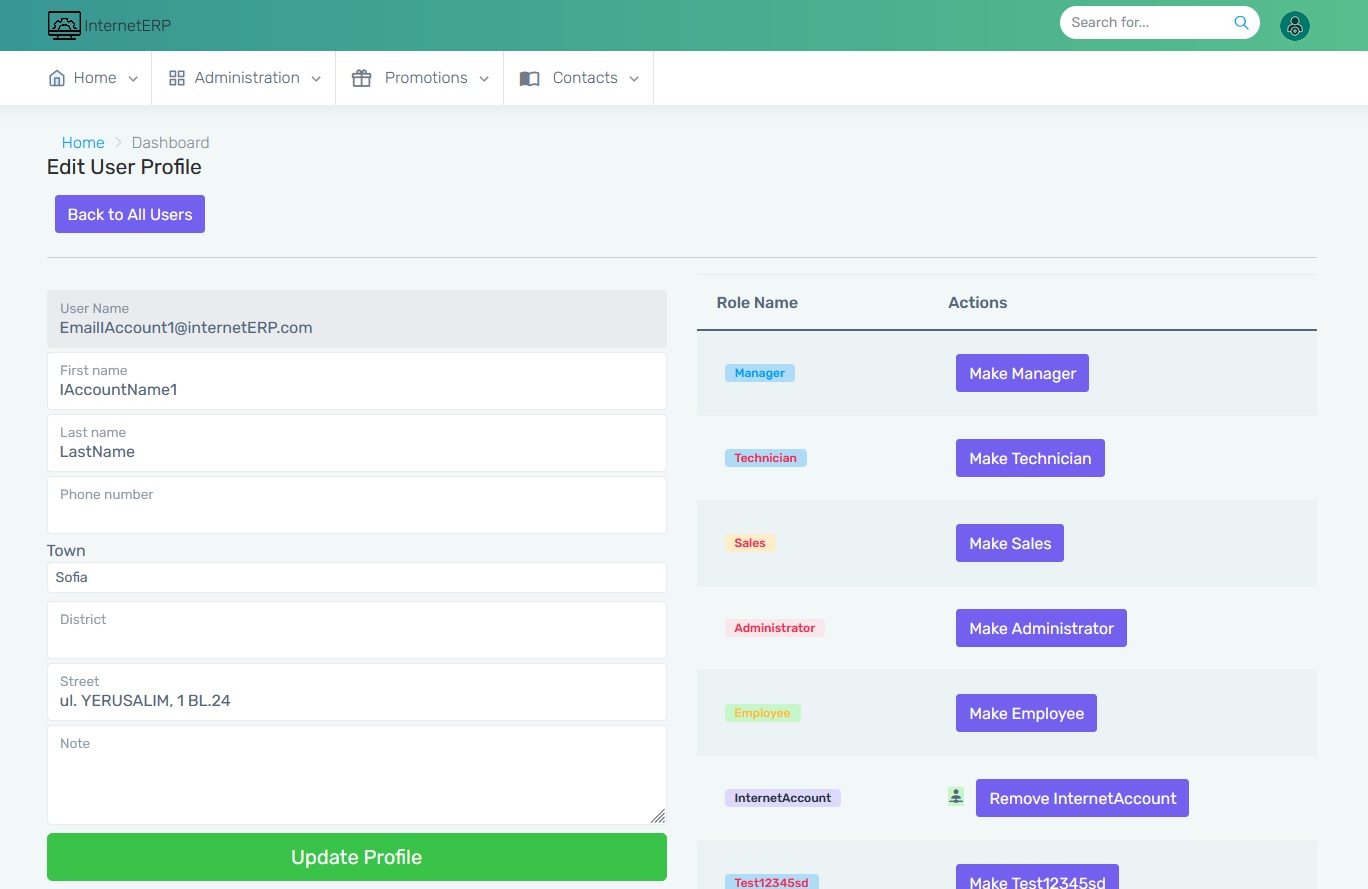Screen dimensions: 1368x889
Task: Click the InternetERP logo icon
Action: tap(65, 25)
